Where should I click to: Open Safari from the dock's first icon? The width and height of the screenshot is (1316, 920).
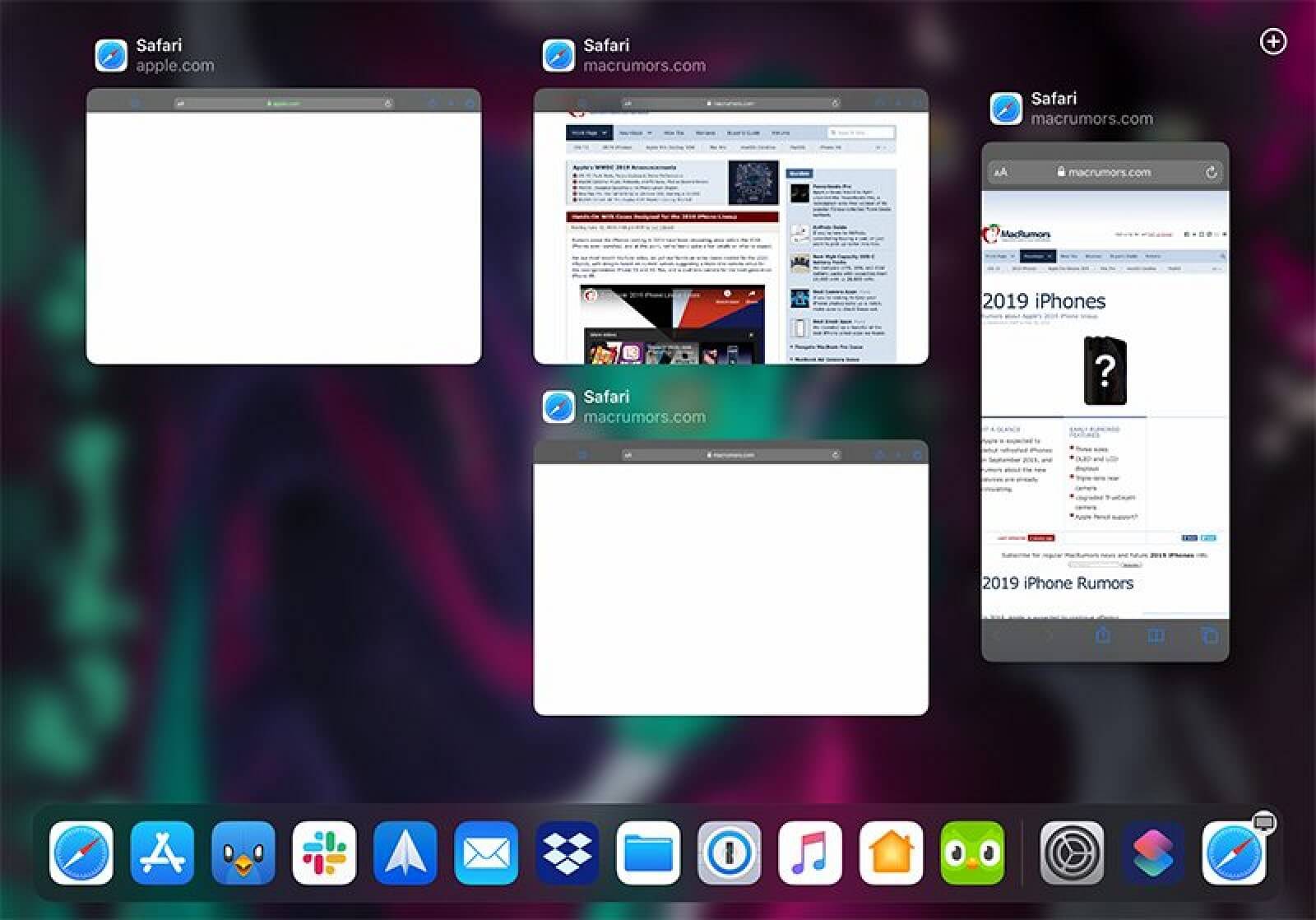(x=81, y=853)
